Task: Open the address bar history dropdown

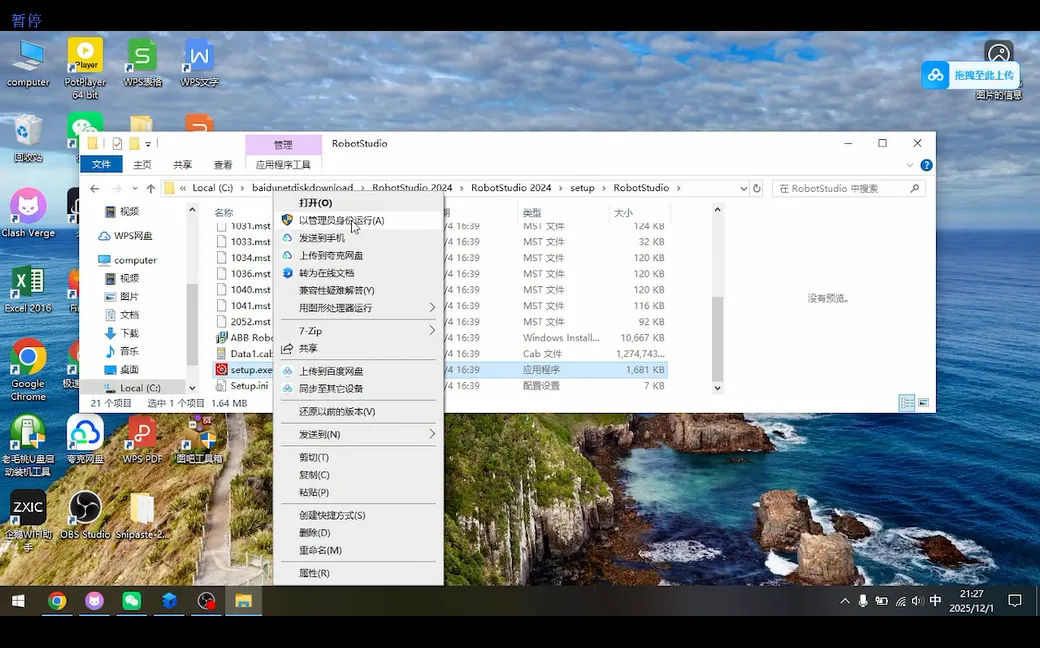Action: point(744,187)
